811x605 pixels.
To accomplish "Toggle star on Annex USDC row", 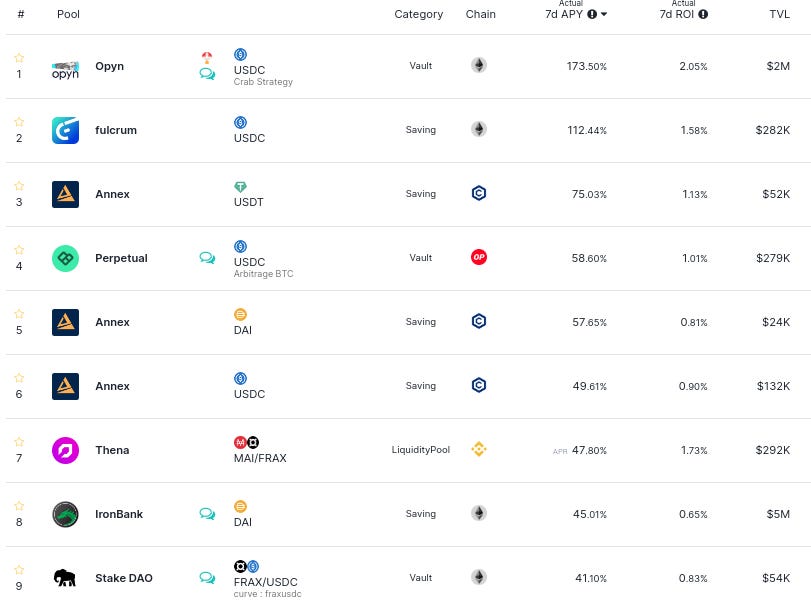I will [x=19, y=377].
